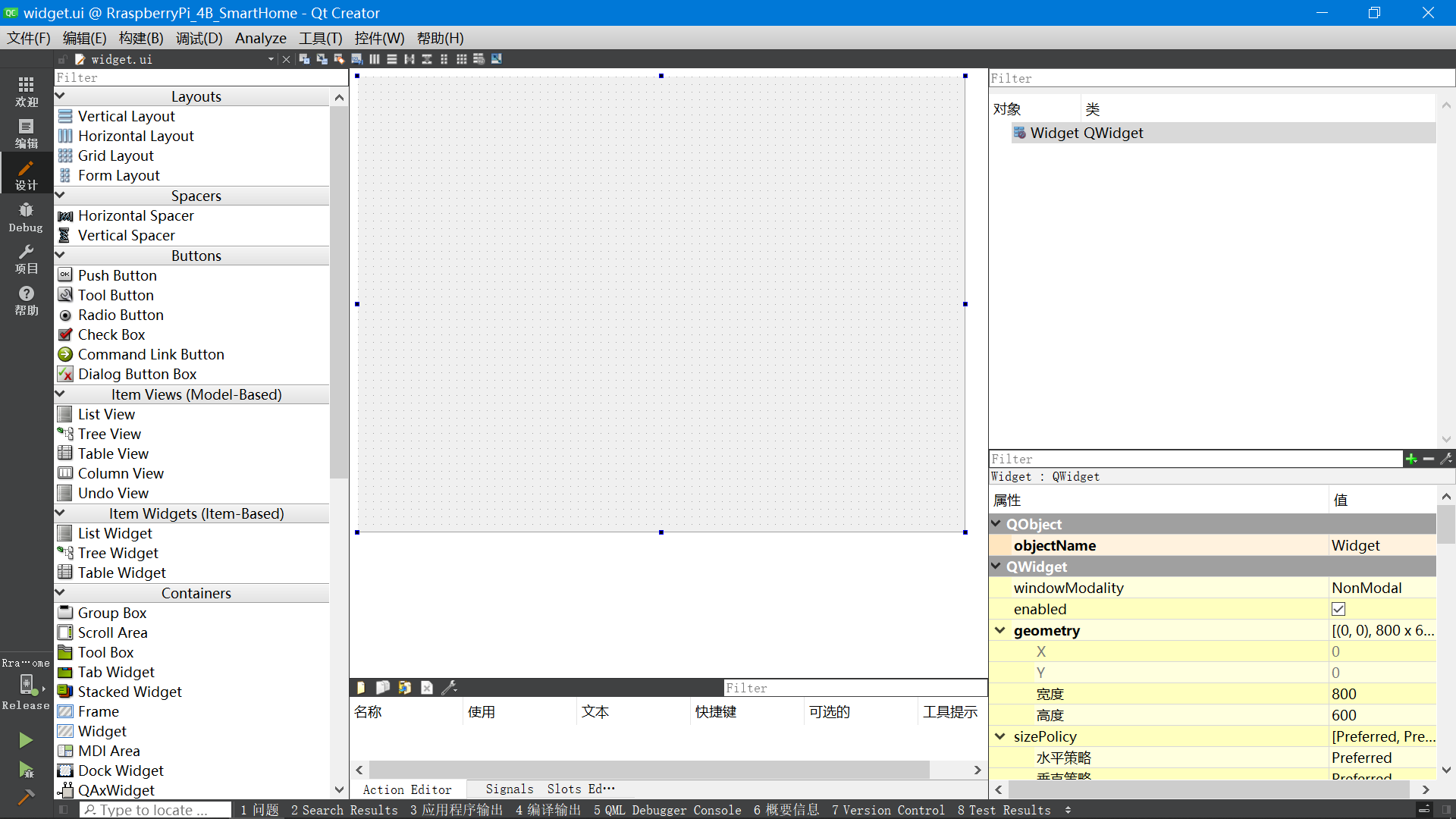Open the kit selector Release monitor icon
This screenshot has width=1456, height=819.
tap(27, 684)
